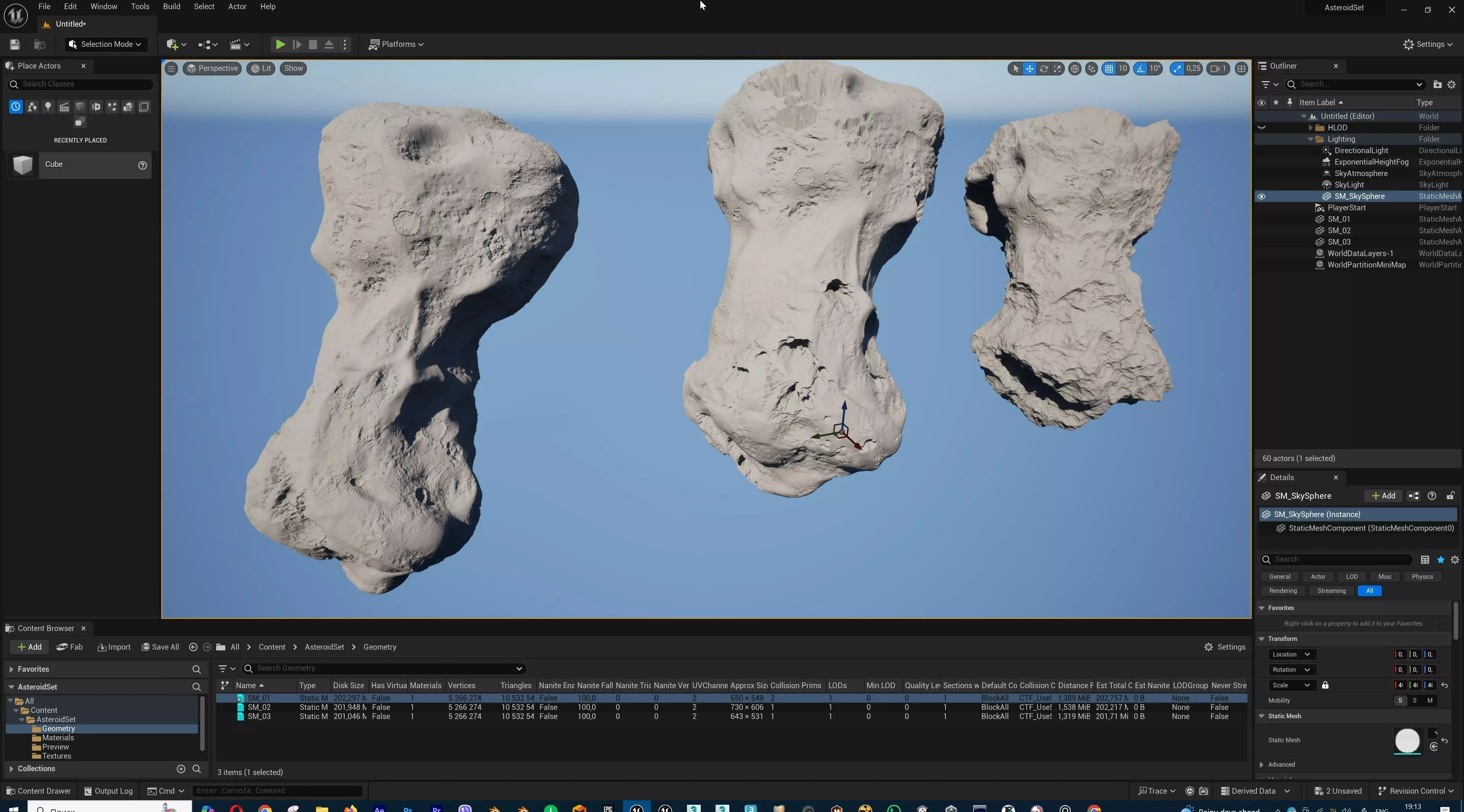Set Mobility to Static (first S)
This screenshot has width=1464, height=812.
(x=1400, y=701)
